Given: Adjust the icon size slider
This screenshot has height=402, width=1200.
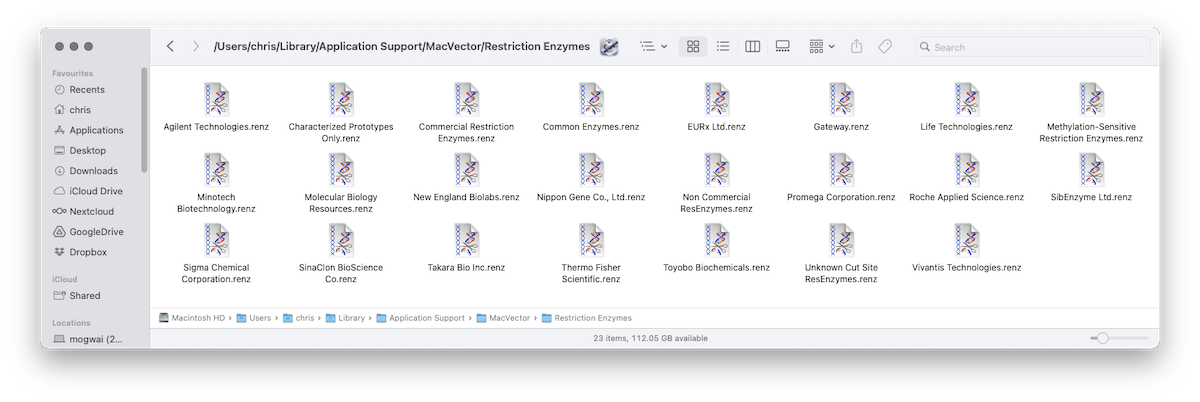Looking at the screenshot, I should point(1118,338).
